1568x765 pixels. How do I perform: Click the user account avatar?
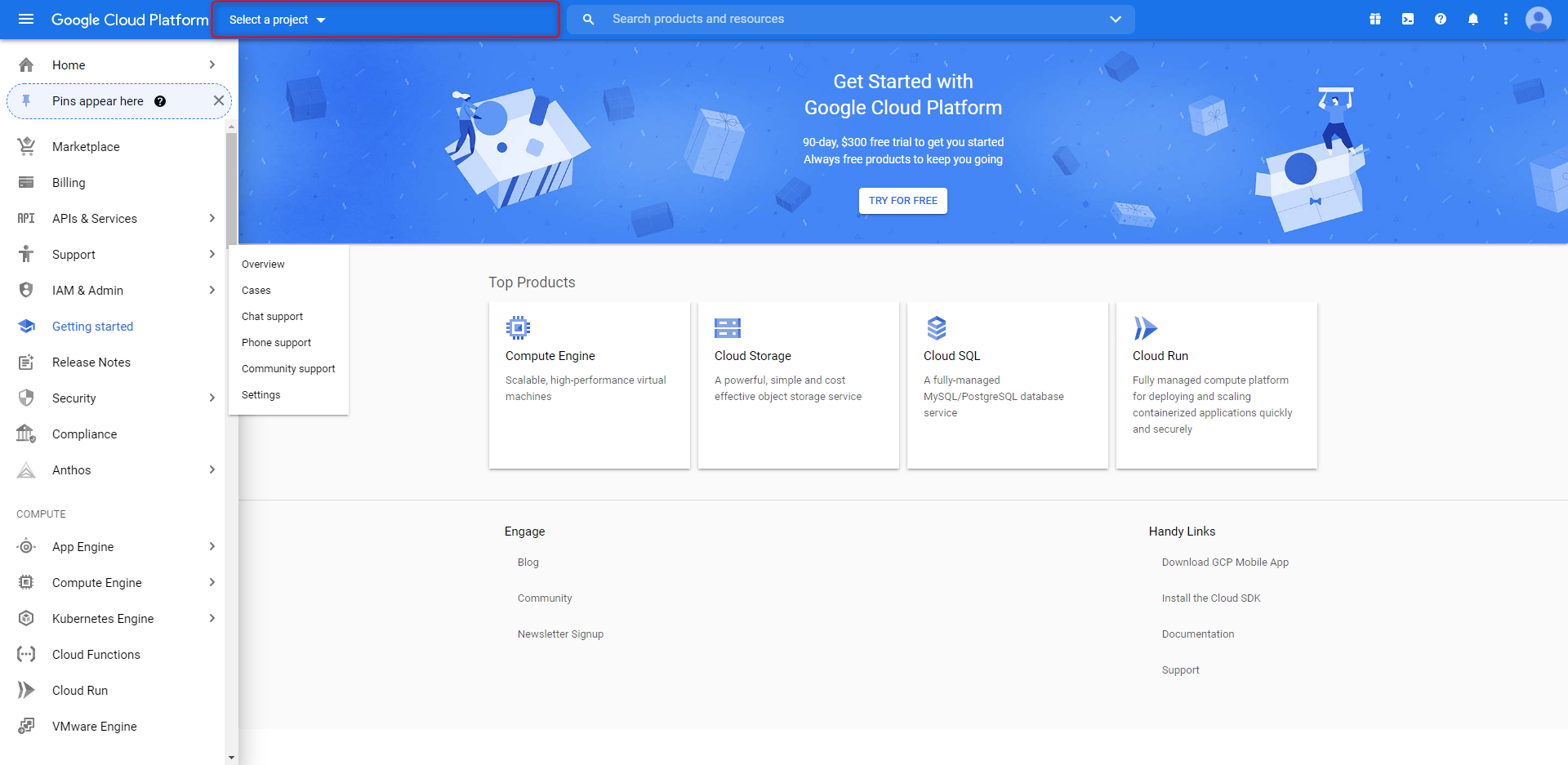pos(1539,19)
